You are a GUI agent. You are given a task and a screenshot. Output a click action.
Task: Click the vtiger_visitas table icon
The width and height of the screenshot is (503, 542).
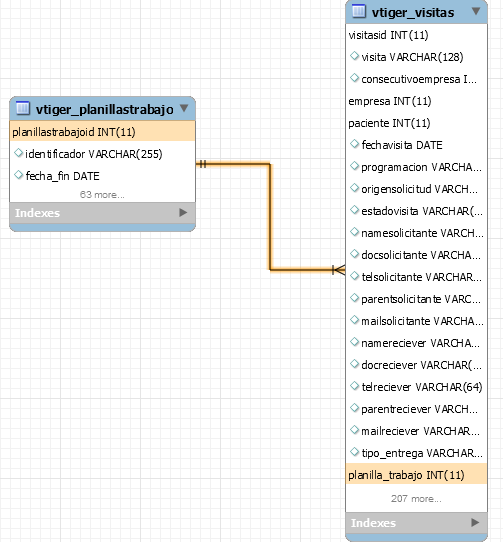pos(359,11)
